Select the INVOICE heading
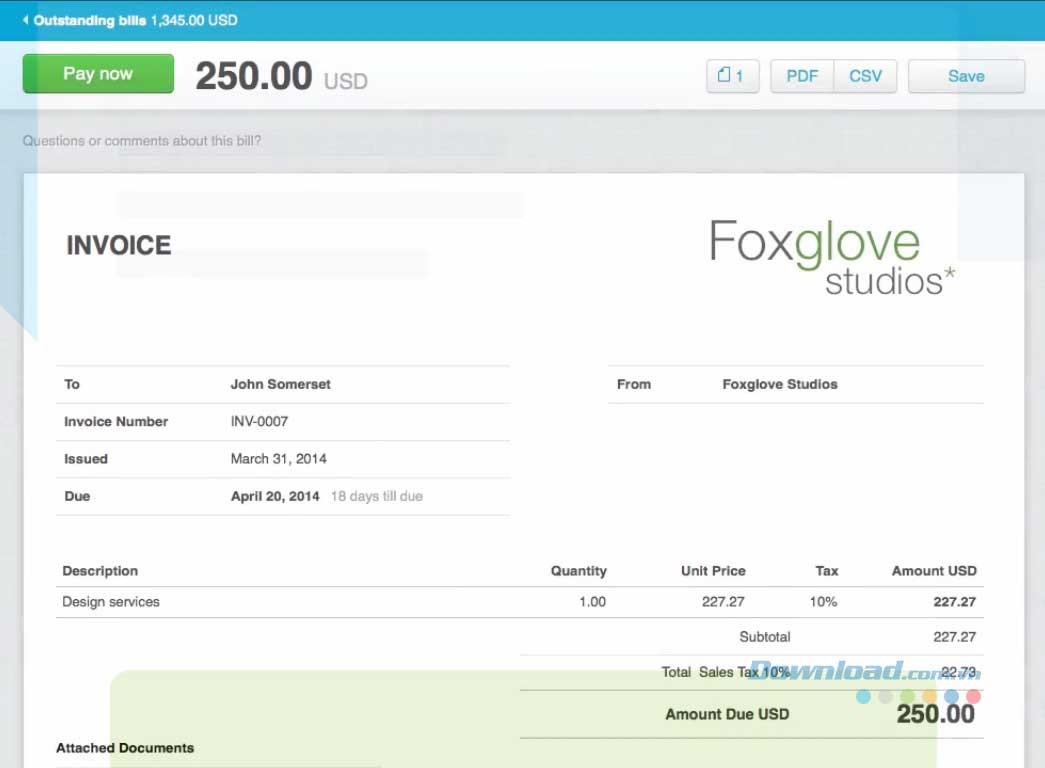1045x768 pixels. click(x=118, y=245)
